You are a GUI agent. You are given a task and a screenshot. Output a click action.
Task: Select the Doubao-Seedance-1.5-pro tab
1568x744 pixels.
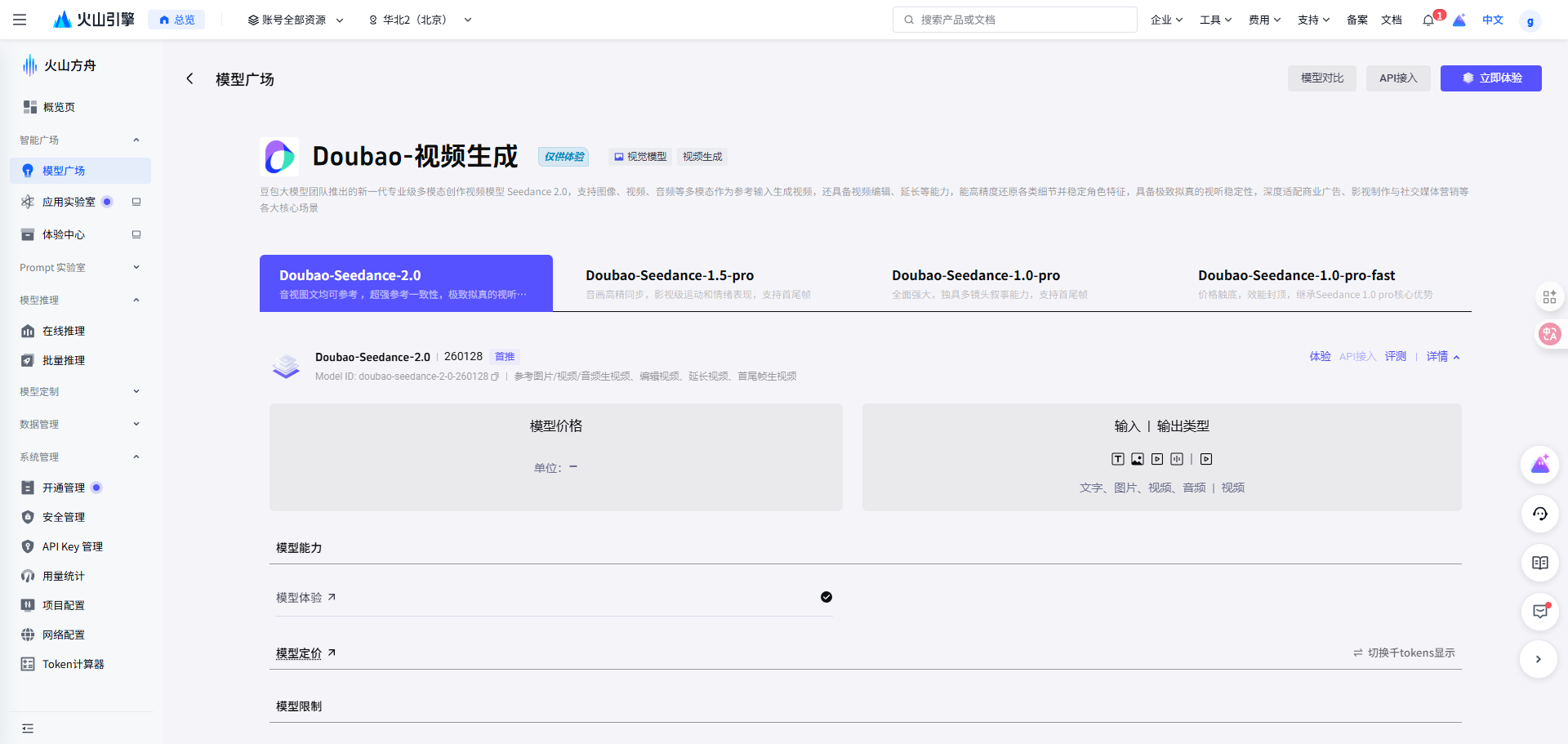coord(712,283)
